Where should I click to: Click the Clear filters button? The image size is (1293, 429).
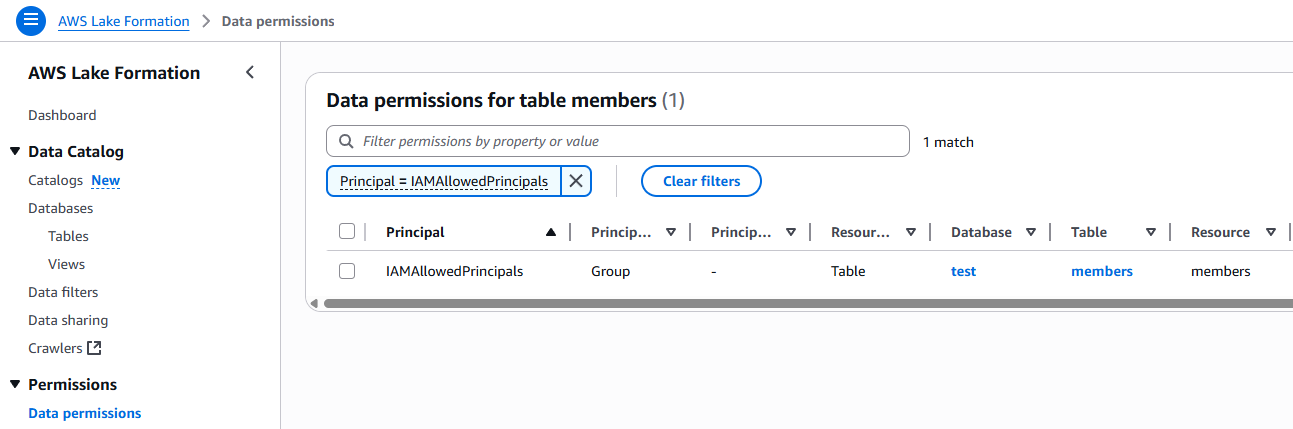701,181
